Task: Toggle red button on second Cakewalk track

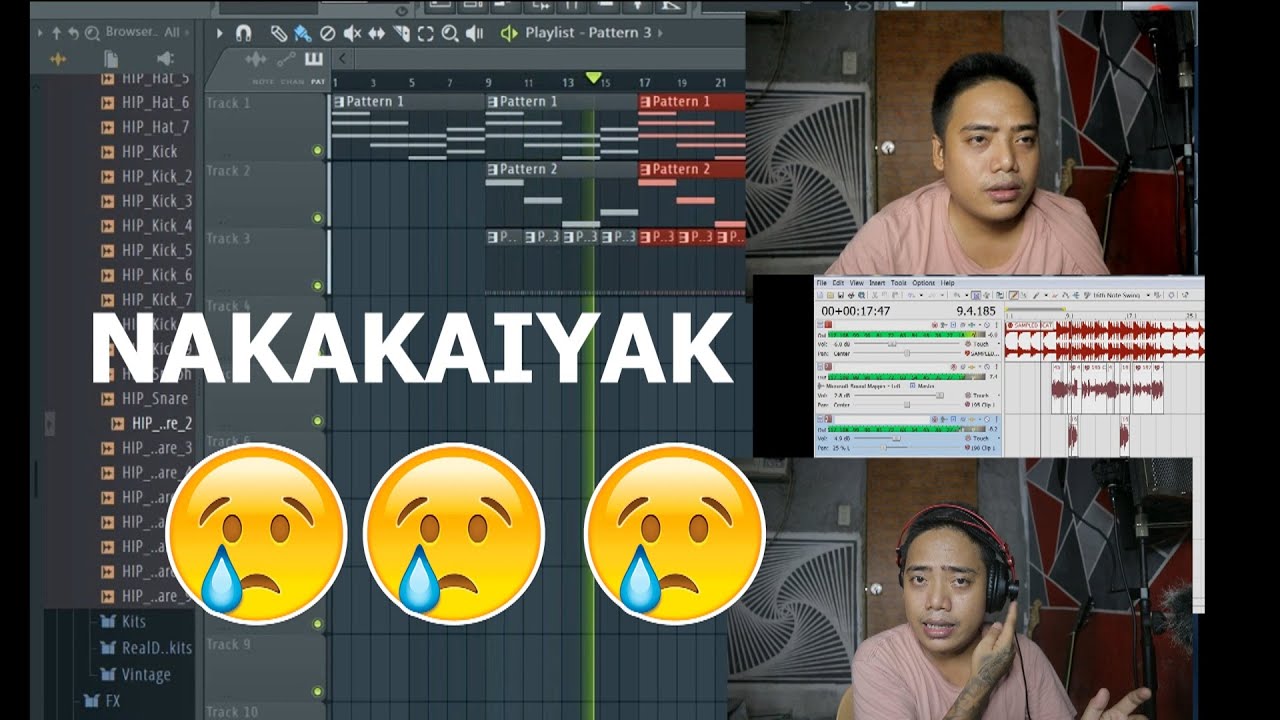Action: point(828,366)
